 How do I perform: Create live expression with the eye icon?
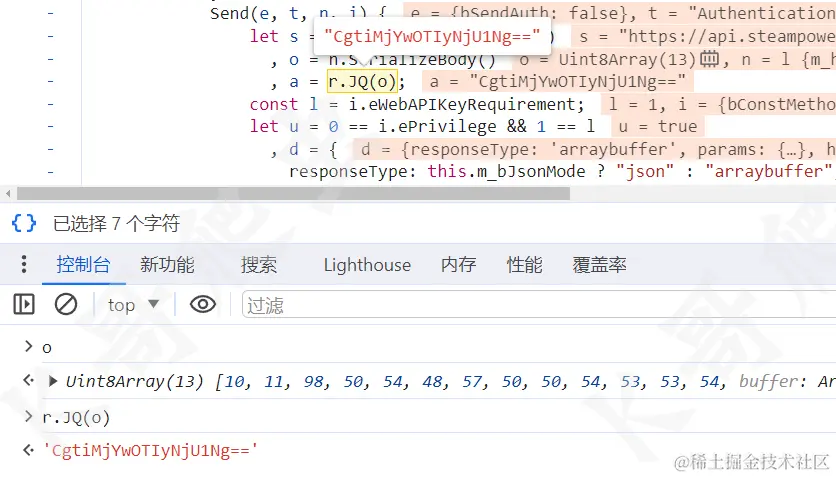tap(203, 305)
